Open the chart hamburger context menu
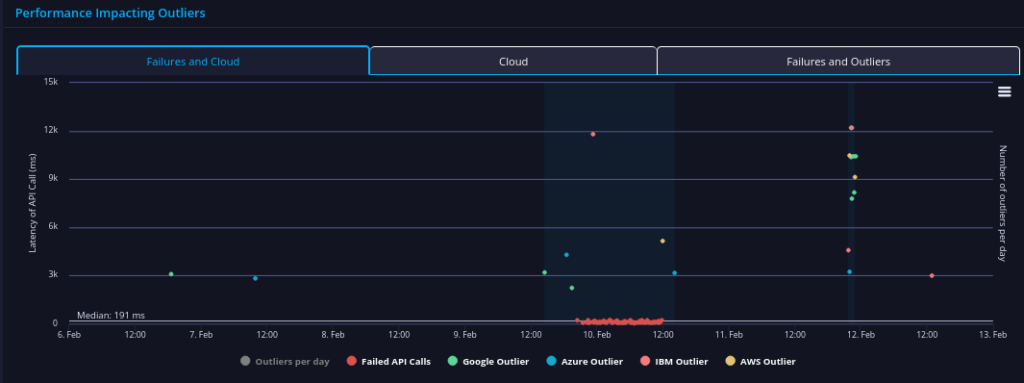Viewport: 1024px width, 383px height. pos(1004,92)
